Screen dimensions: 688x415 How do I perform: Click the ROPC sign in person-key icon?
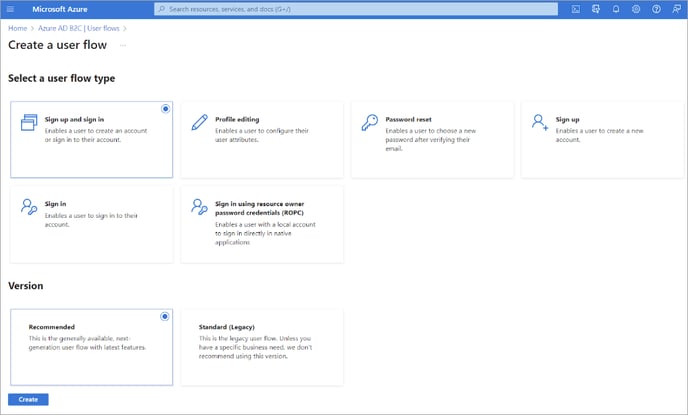[x=199, y=207]
